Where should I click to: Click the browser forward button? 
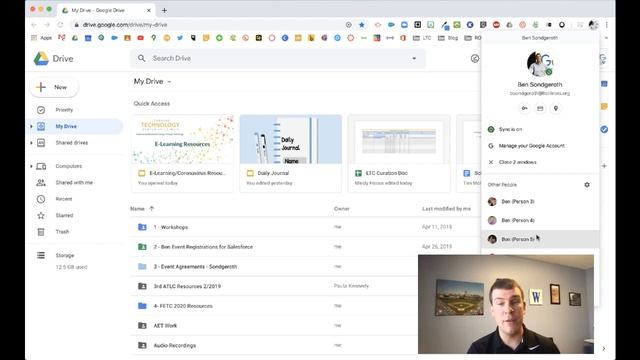coord(47,25)
